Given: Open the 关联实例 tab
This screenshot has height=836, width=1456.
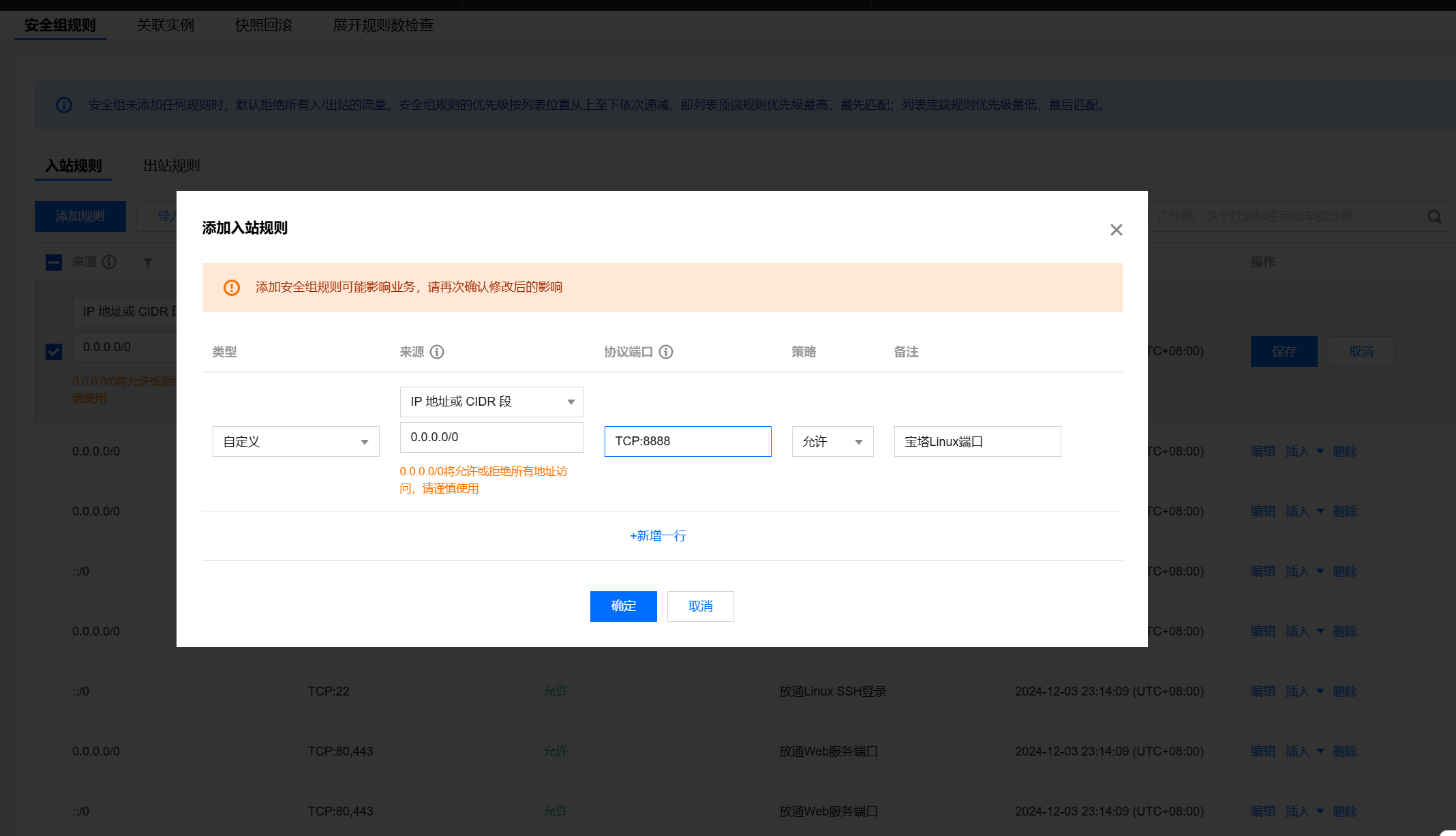Looking at the screenshot, I should [x=165, y=25].
